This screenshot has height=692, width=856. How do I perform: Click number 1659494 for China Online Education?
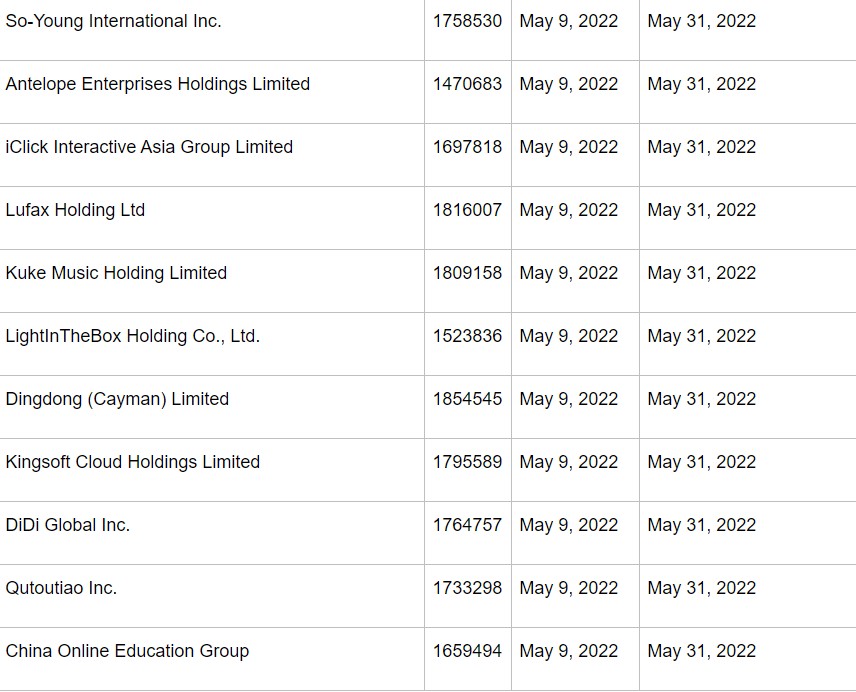467,651
